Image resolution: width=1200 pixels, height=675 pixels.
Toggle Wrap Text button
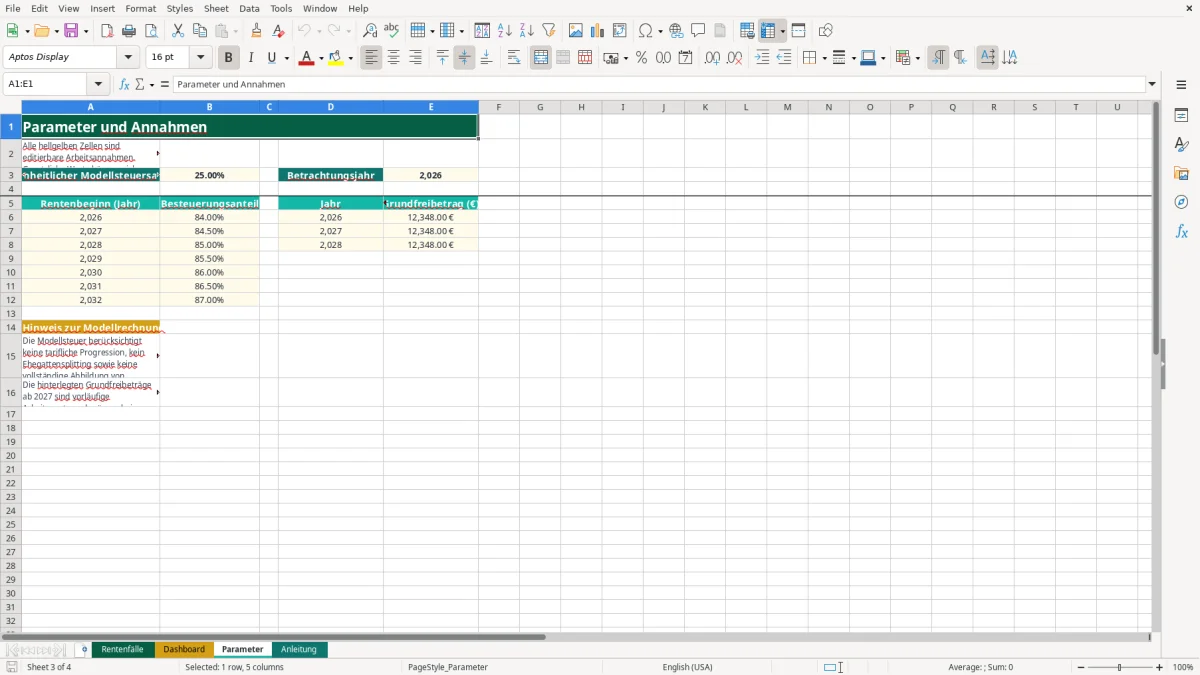tap(513, 58)
